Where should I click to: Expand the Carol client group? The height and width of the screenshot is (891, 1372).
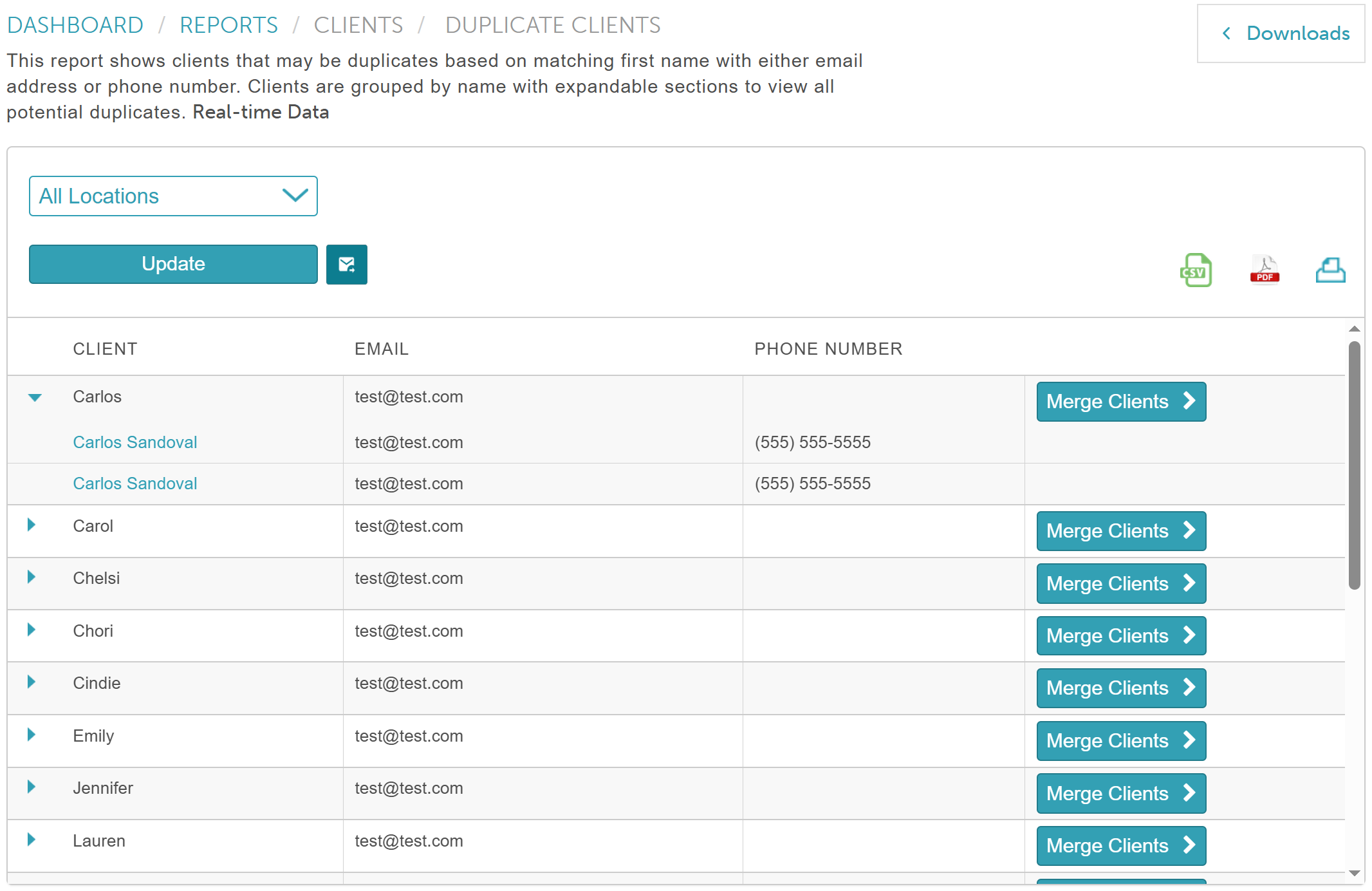[32, 525]
